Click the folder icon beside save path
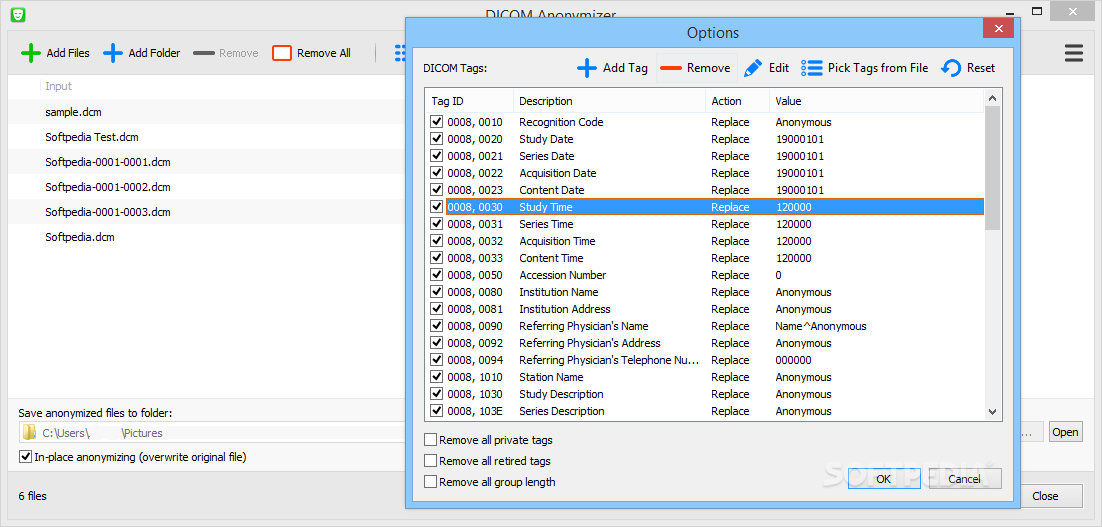The height and width of the screenshot is (527, 1102). [x=29, y=432]
